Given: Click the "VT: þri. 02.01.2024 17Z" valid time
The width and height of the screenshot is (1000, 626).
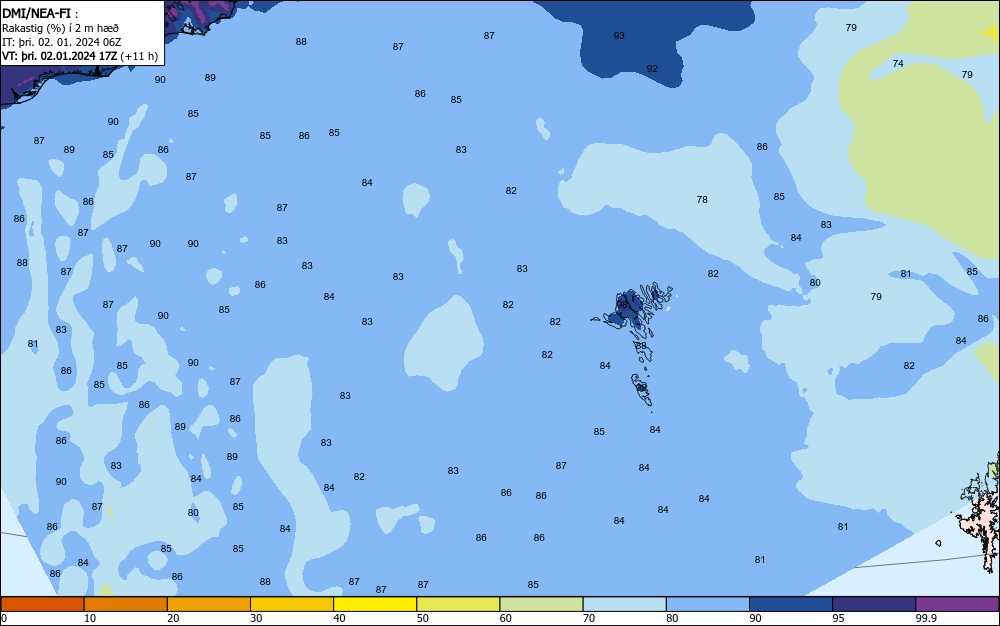Looking at the screenshot, I should pyautogui.click(x=59, y=56).
